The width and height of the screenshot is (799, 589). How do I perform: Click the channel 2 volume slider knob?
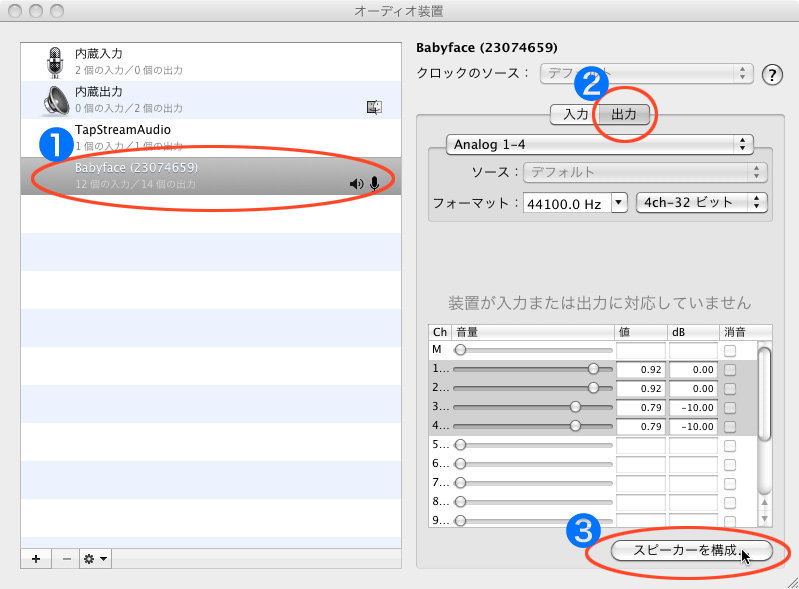tap(593, 388)
